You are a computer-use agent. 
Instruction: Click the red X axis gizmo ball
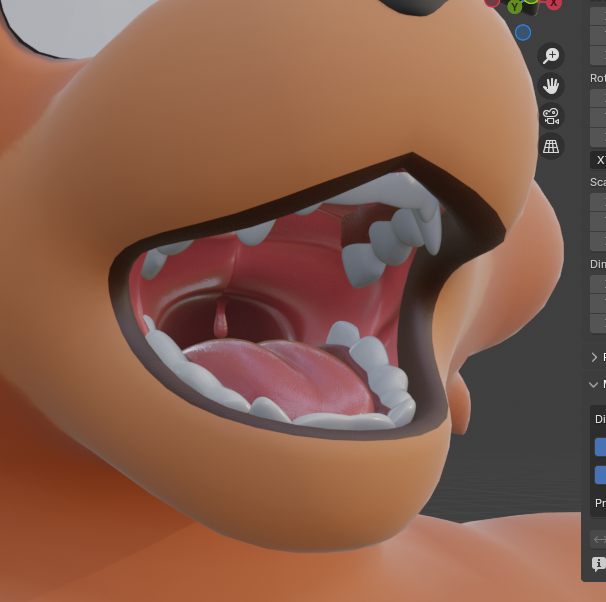tap(554, 4)
